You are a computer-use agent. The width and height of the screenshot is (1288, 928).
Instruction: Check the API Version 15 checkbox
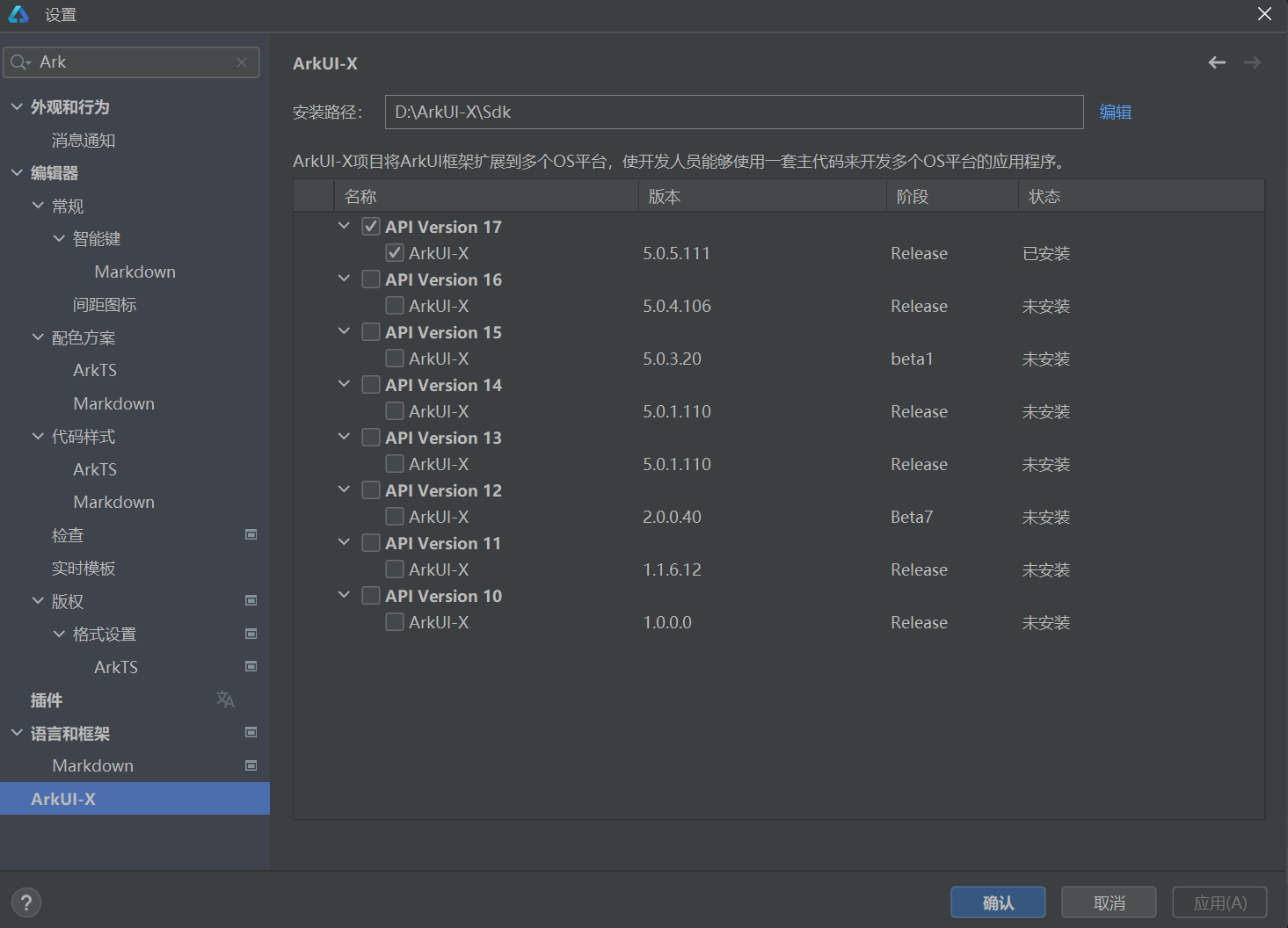(371, 332)
